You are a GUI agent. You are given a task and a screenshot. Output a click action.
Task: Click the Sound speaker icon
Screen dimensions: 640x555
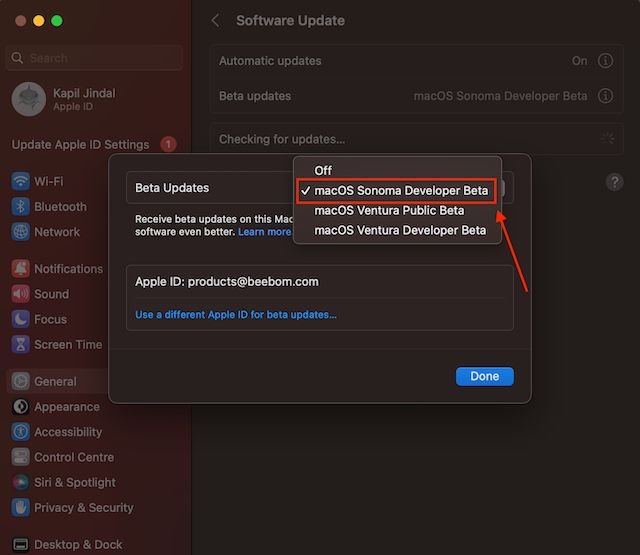(x=20, y=294)
